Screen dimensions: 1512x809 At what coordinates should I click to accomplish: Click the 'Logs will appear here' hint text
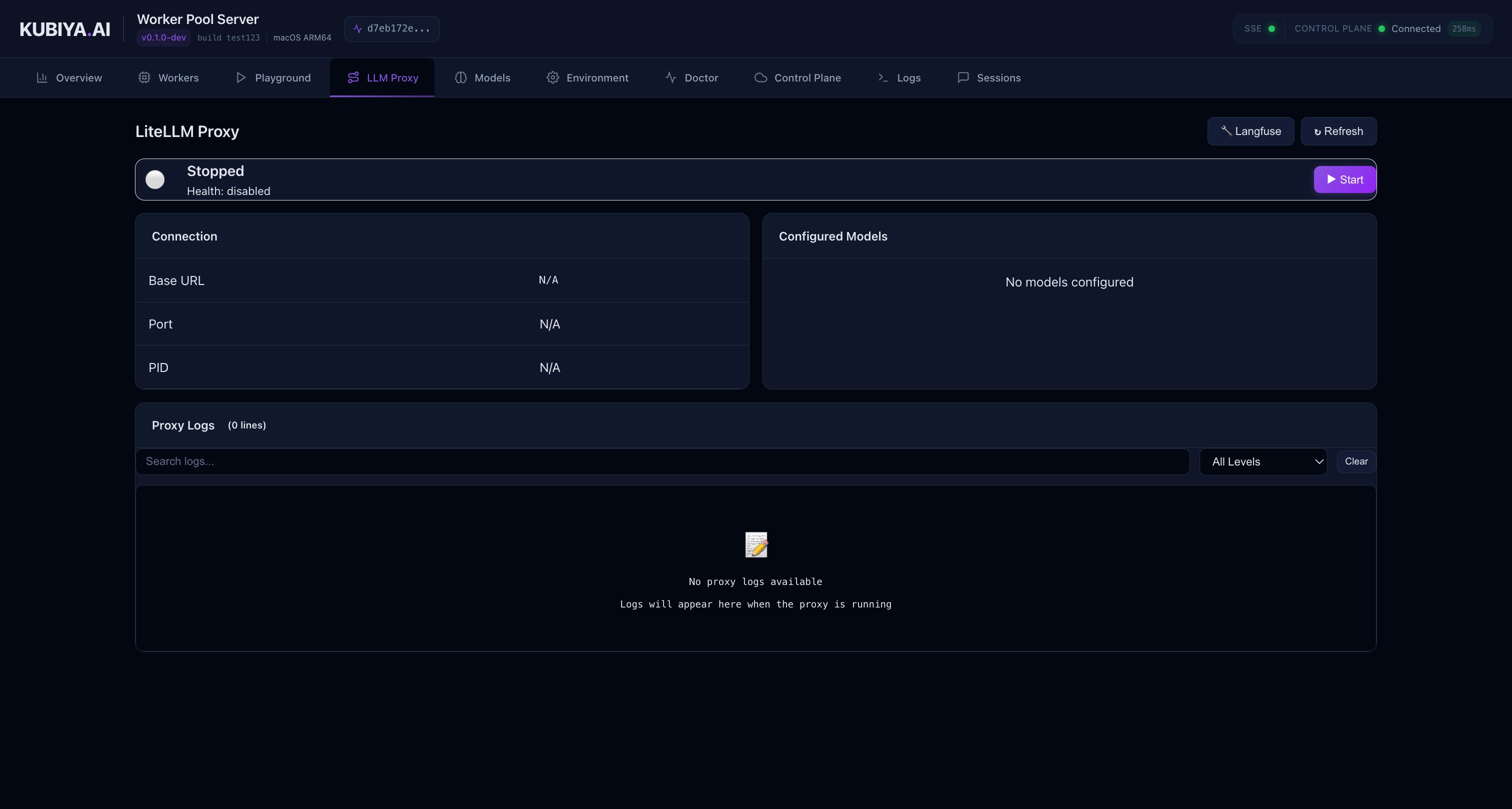tap(755, 604)
